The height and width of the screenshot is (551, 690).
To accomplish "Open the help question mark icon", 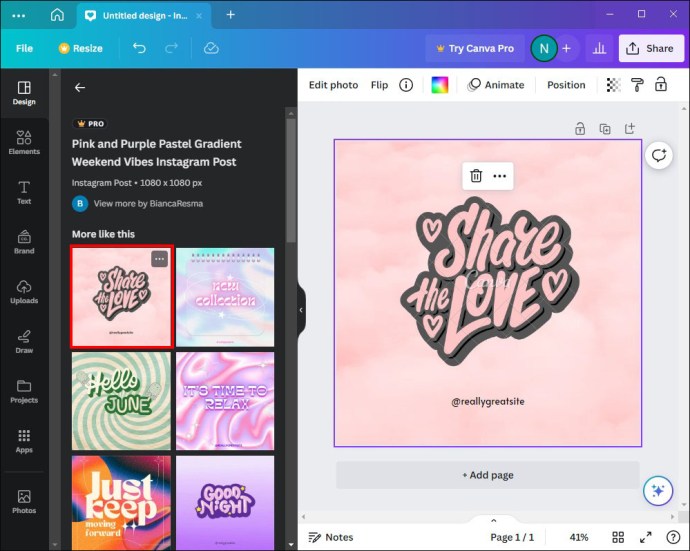I will click(673, 537).
